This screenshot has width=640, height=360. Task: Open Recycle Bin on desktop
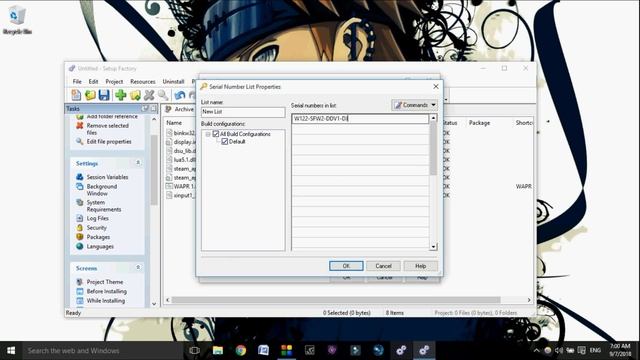coord(17,19)
